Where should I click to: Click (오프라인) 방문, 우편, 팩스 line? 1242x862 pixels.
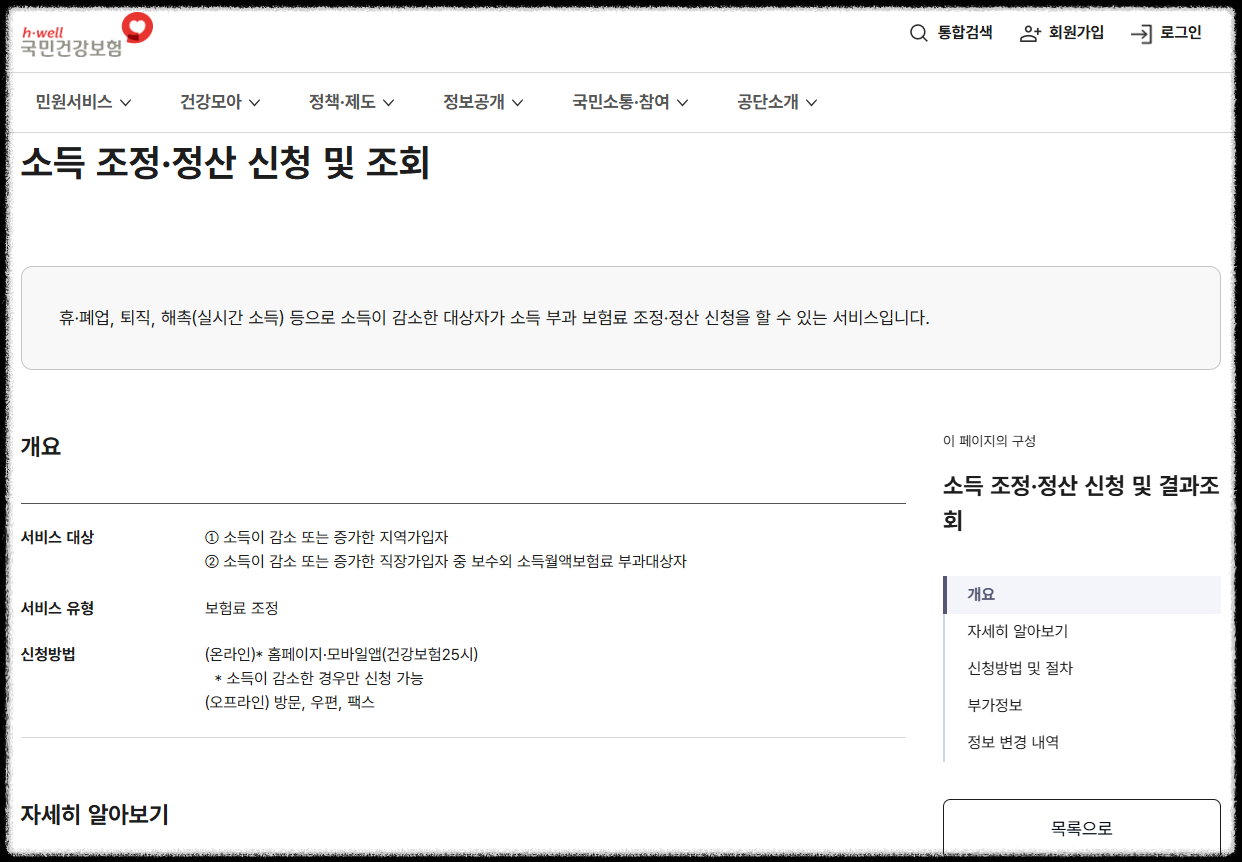[289, 702]
